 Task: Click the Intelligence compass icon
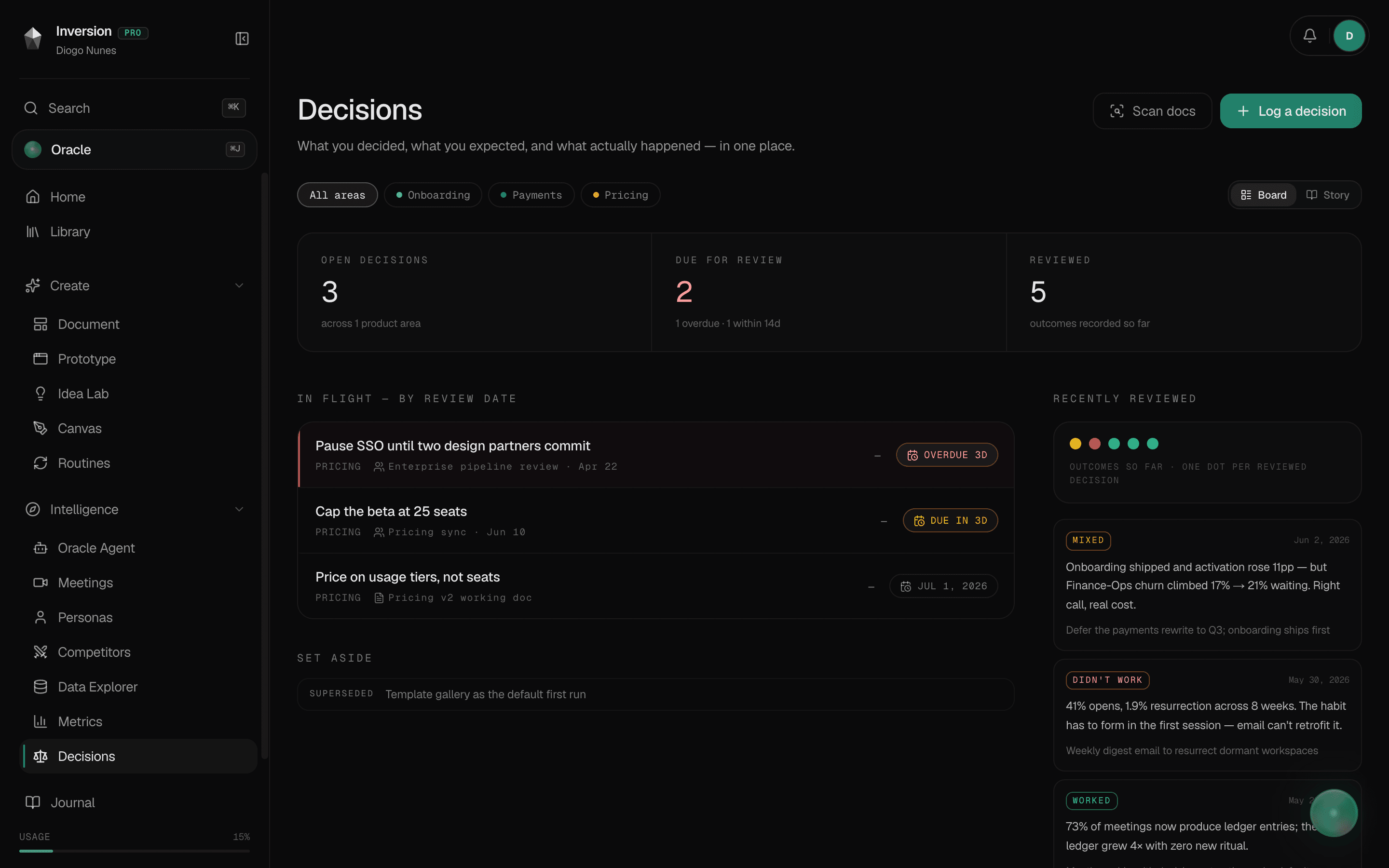33,509
